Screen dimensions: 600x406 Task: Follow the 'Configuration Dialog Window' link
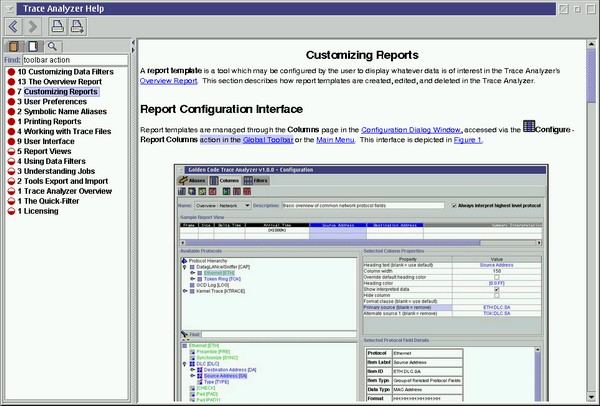[x=411, y=130]
